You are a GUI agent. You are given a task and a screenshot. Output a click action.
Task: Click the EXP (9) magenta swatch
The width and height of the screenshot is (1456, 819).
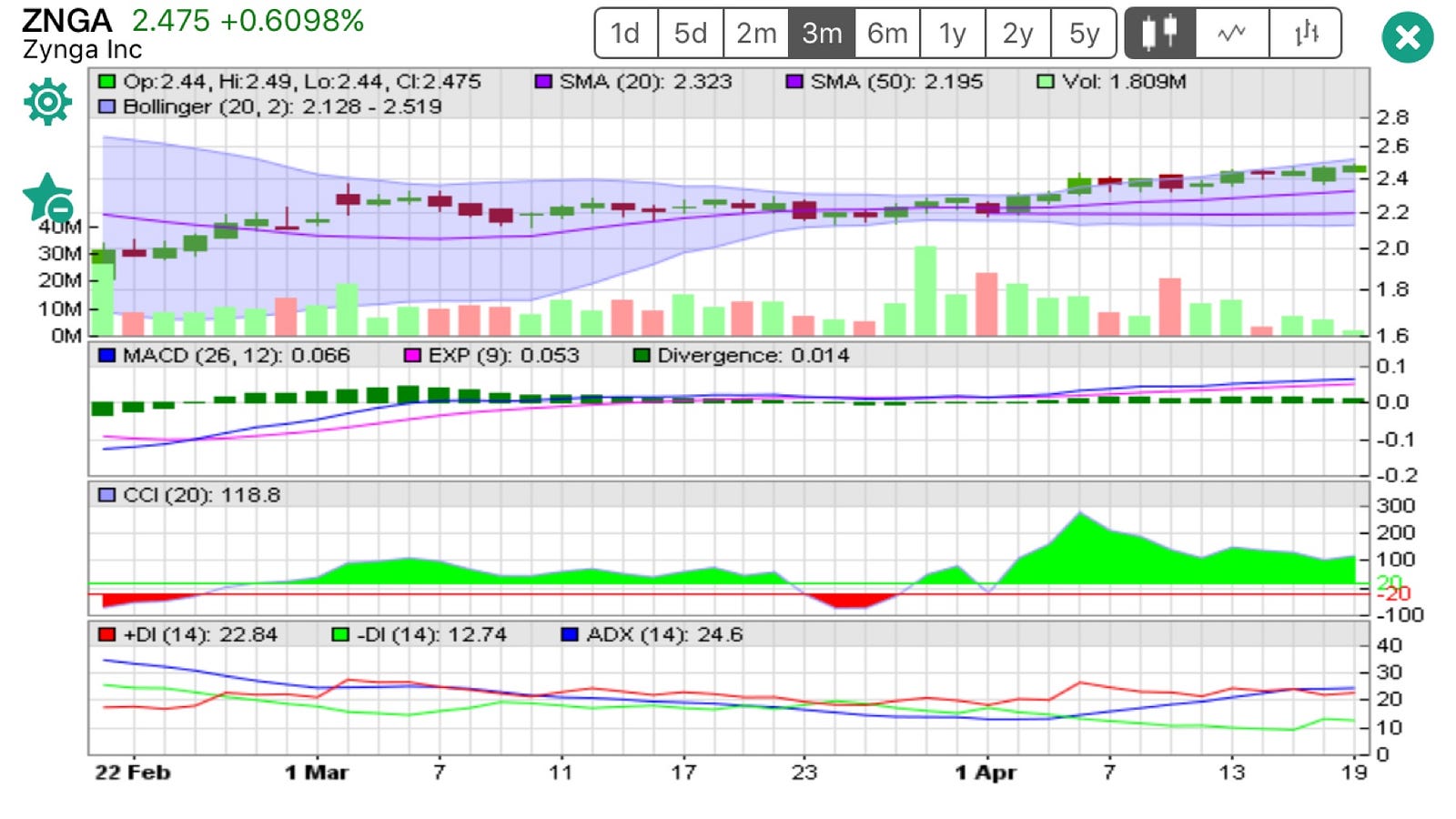412,356
